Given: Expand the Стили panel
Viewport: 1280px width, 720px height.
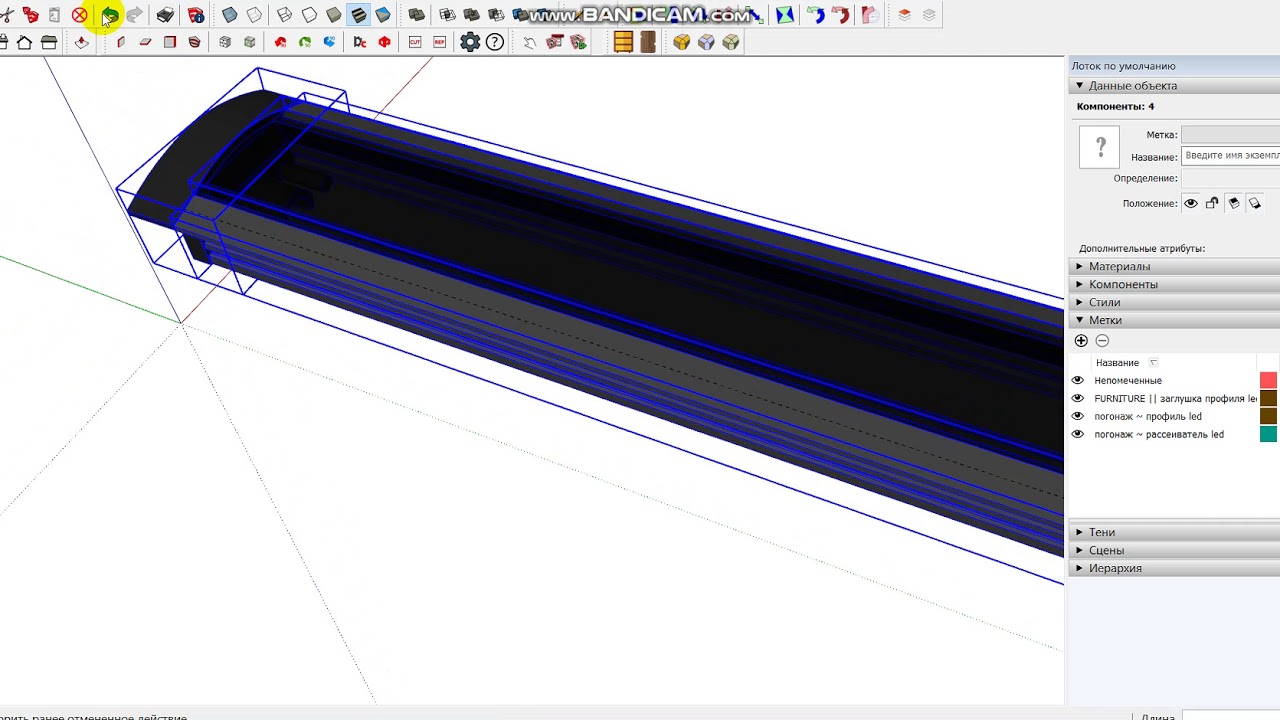Looking at the screenshot, I should (1174, 302).
